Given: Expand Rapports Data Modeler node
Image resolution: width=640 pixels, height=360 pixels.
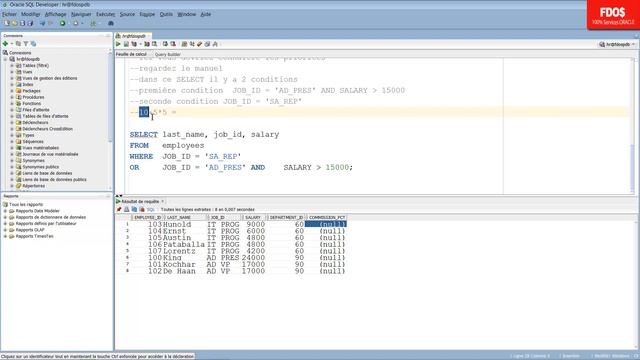Looking at the screenshot, I should click(x=5, y=211).
